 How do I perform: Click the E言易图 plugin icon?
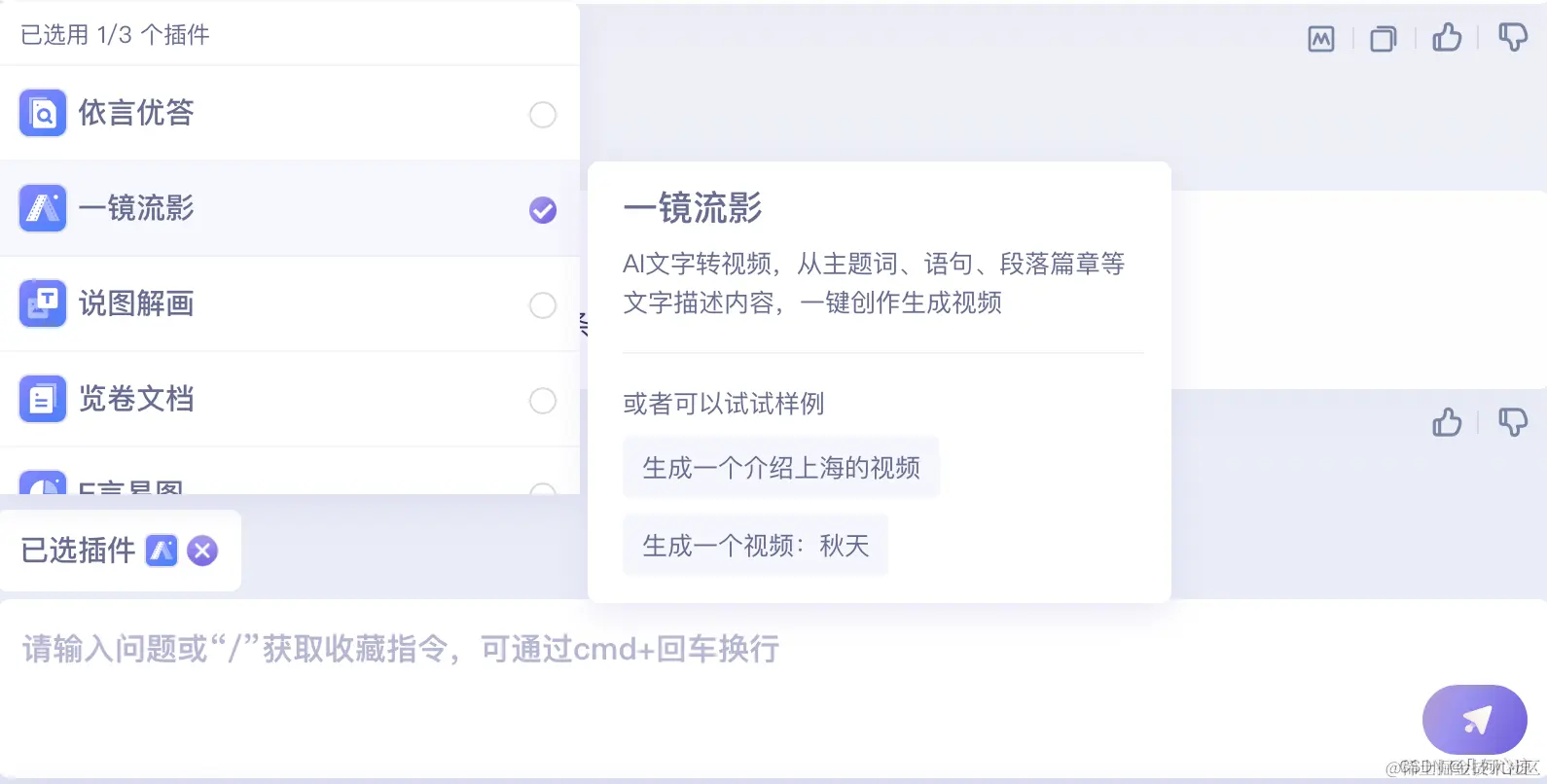(x=42, y=486)
